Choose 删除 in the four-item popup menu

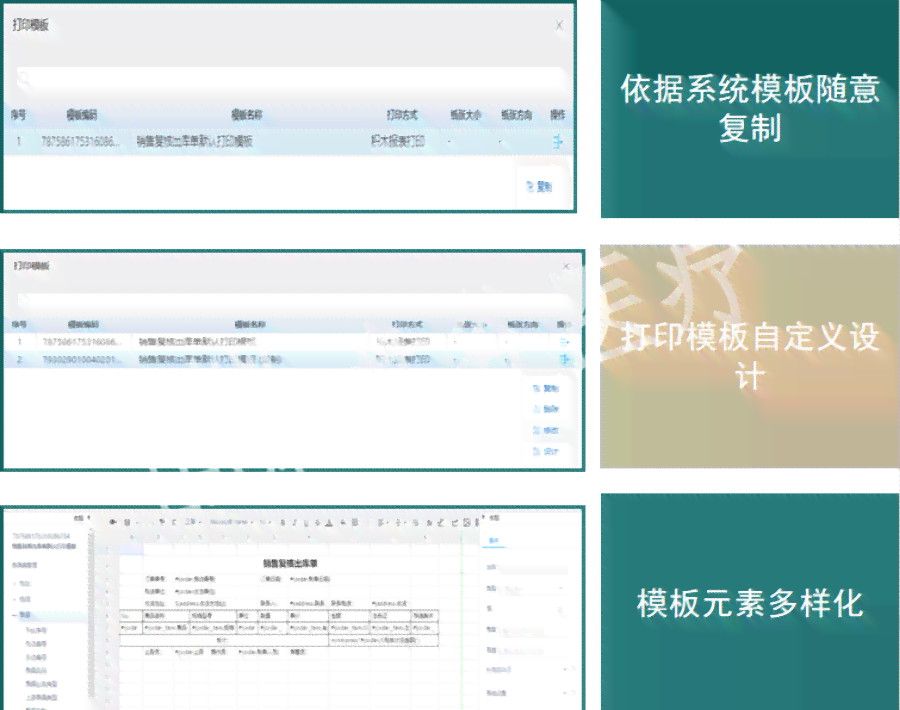546,409
